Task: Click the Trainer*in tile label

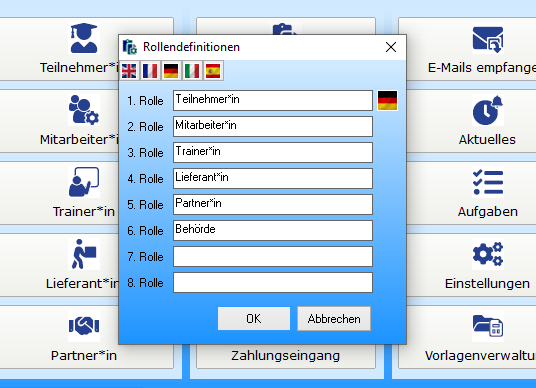Action: (x=84, y=212)
